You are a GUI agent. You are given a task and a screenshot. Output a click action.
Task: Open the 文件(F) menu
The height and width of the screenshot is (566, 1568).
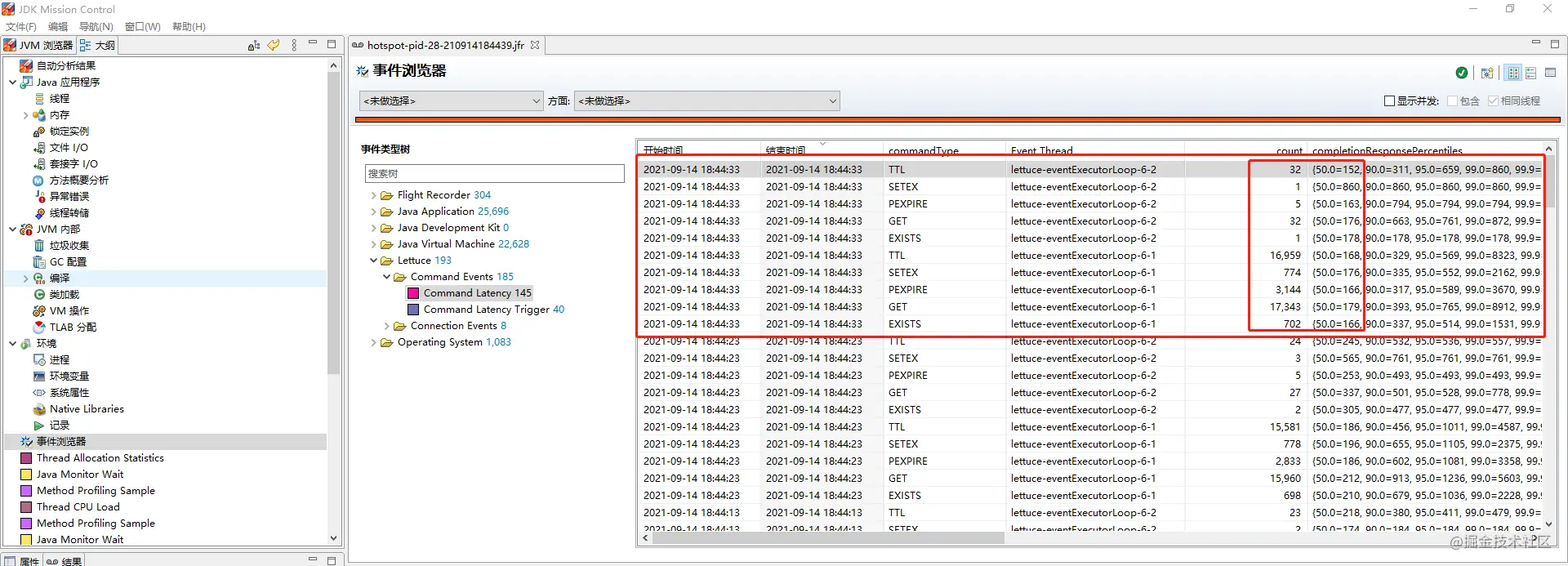point(21,26)
